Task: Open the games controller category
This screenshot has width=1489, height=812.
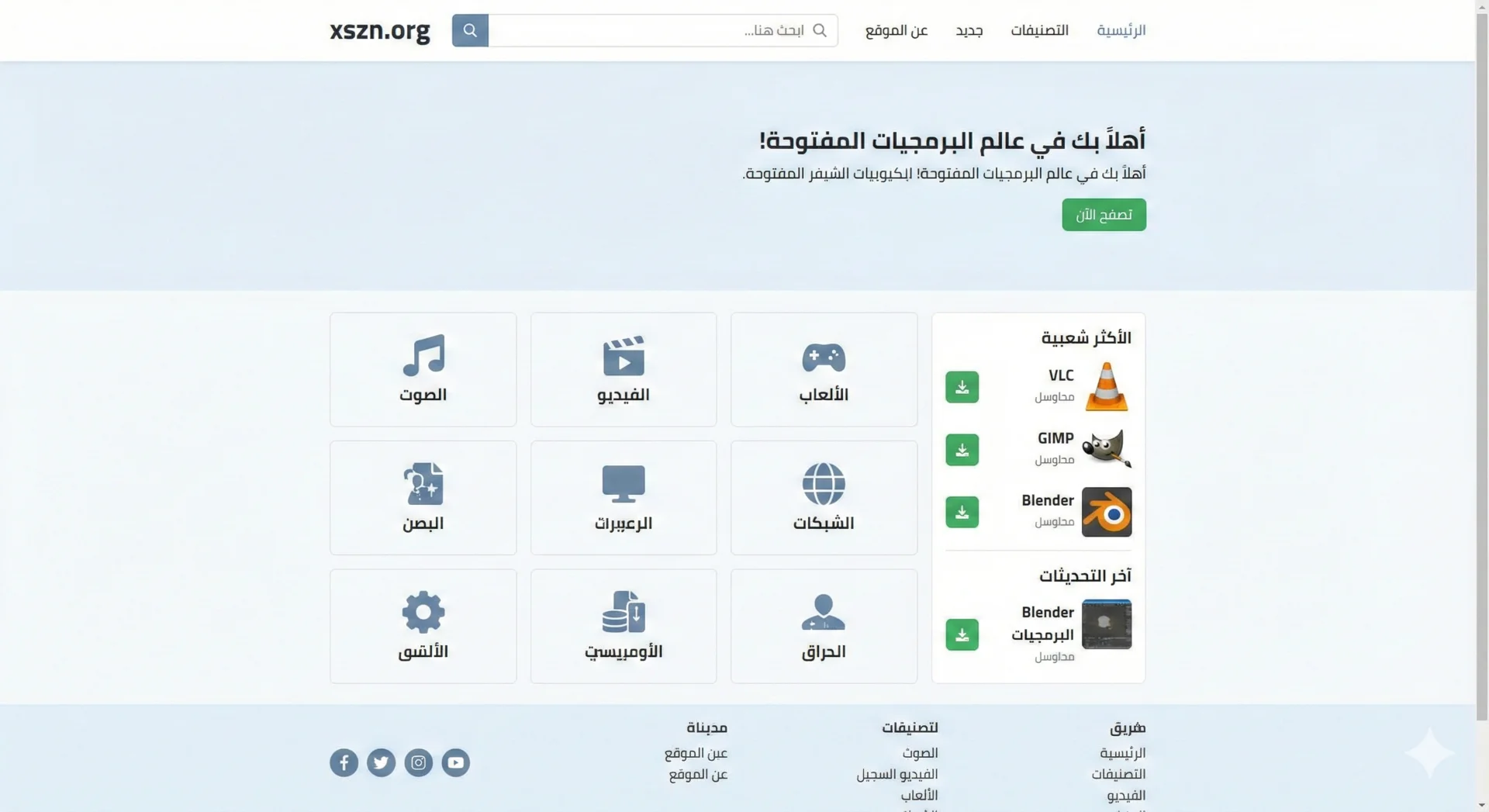Action: click(x=824, y=369)
